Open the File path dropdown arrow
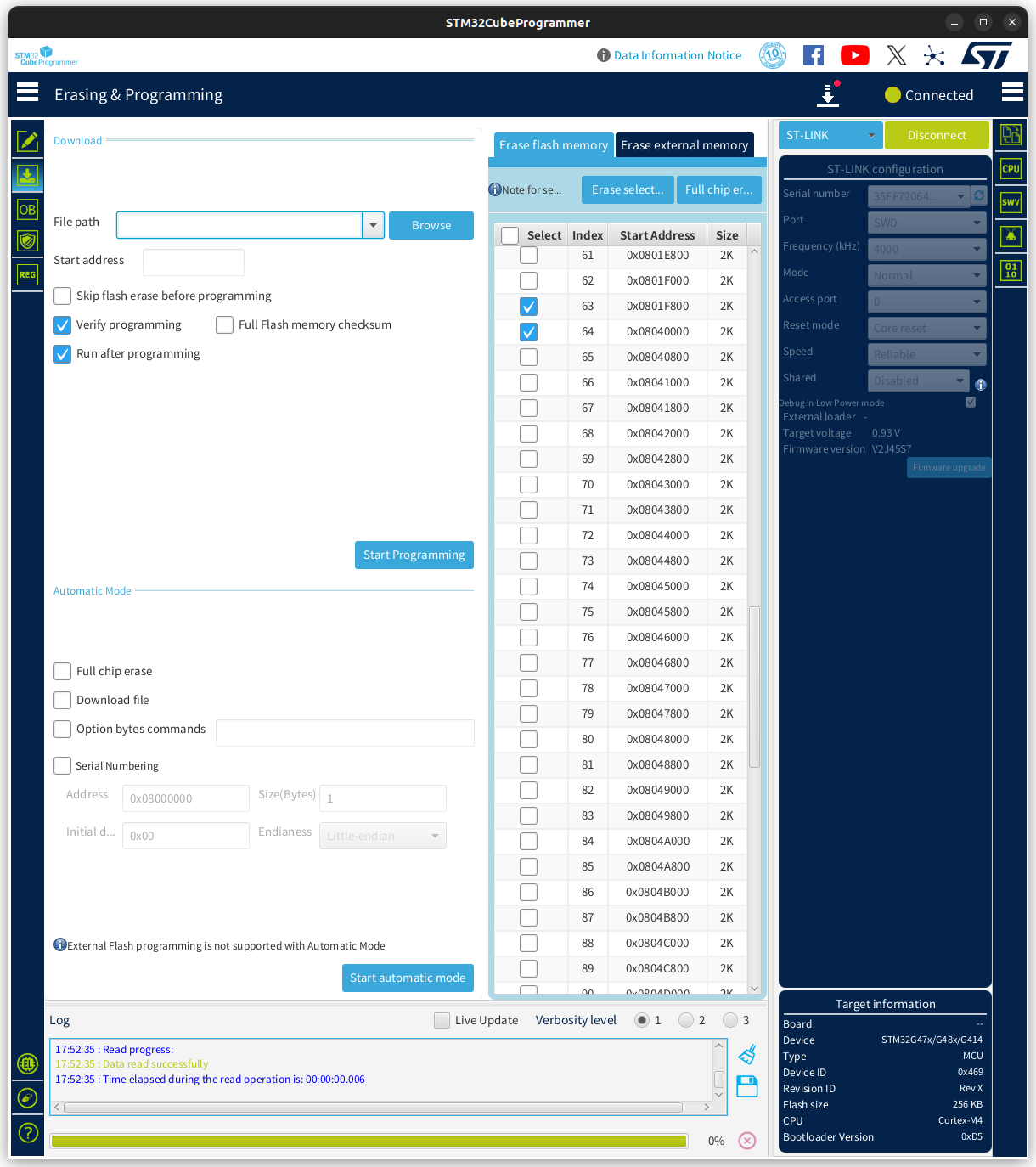The height and width of the screenshot is (1167, 1036). pos(373,225)
